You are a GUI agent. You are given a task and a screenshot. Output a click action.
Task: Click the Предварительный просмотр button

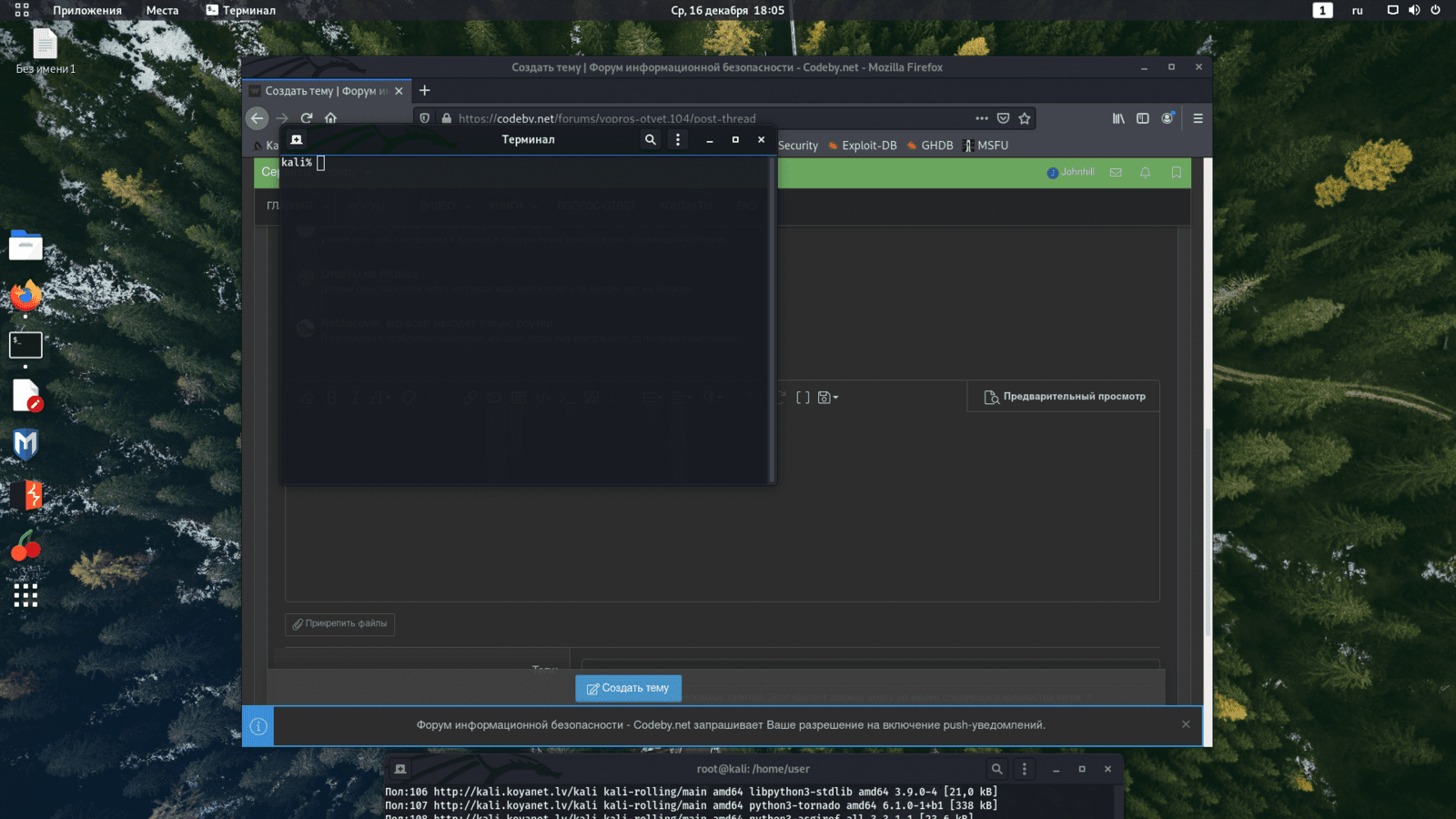(x=1064, y=397)
